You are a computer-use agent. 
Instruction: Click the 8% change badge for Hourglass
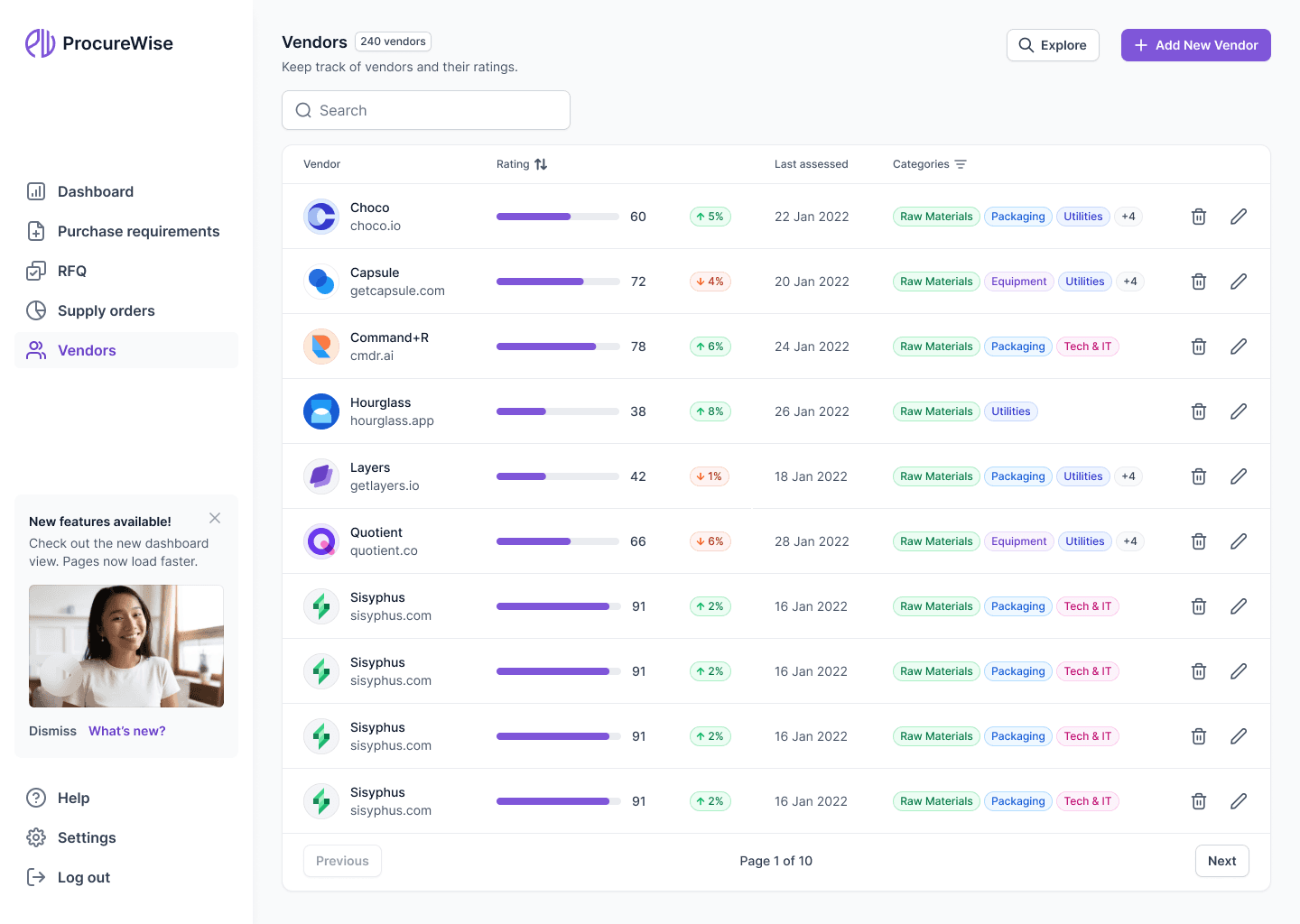click(x=710, y=411)
